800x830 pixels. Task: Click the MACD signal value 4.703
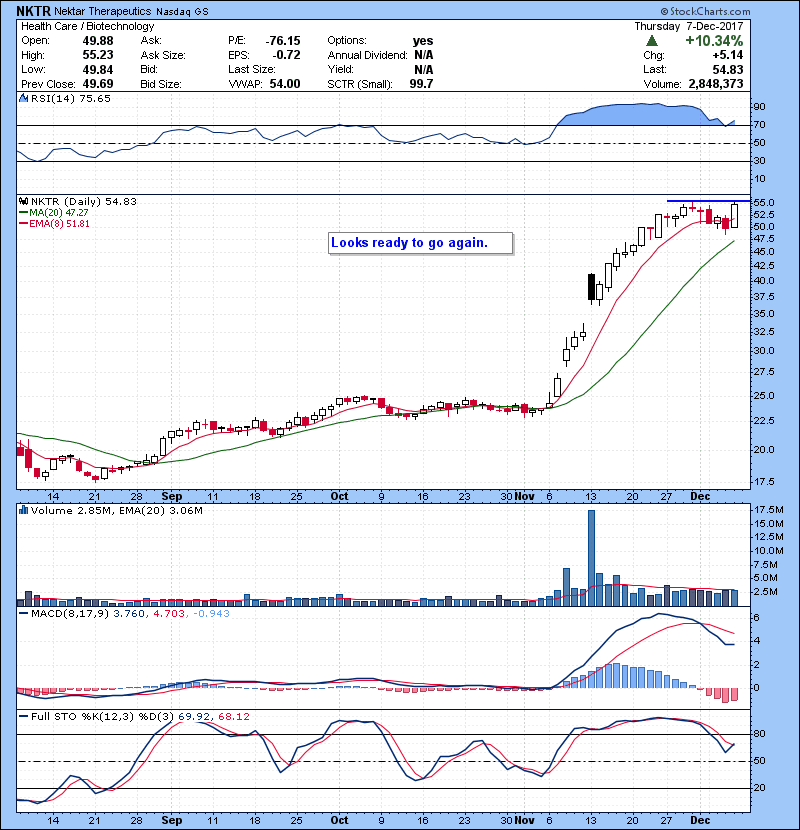[x=169, y=614]
